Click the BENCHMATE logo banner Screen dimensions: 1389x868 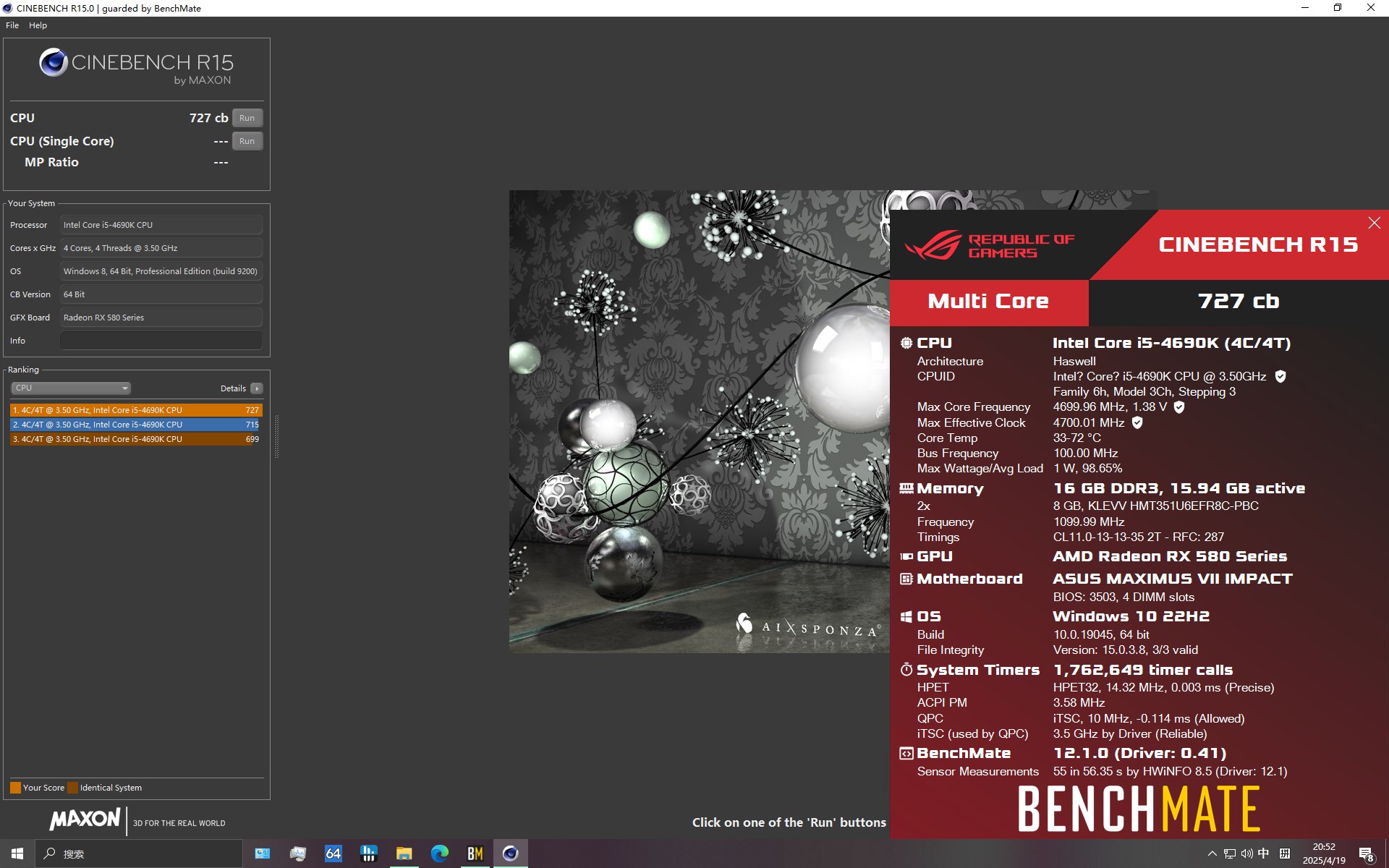tap(1139, 809)
